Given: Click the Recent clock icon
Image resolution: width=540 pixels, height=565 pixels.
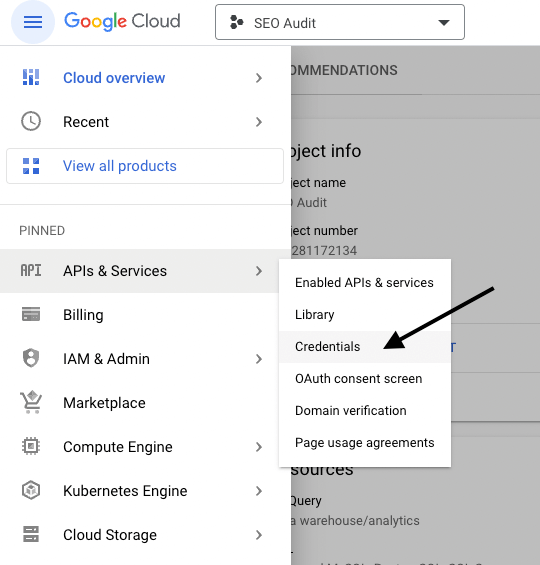Looking at the screenshot, I should tap(31, 121).
